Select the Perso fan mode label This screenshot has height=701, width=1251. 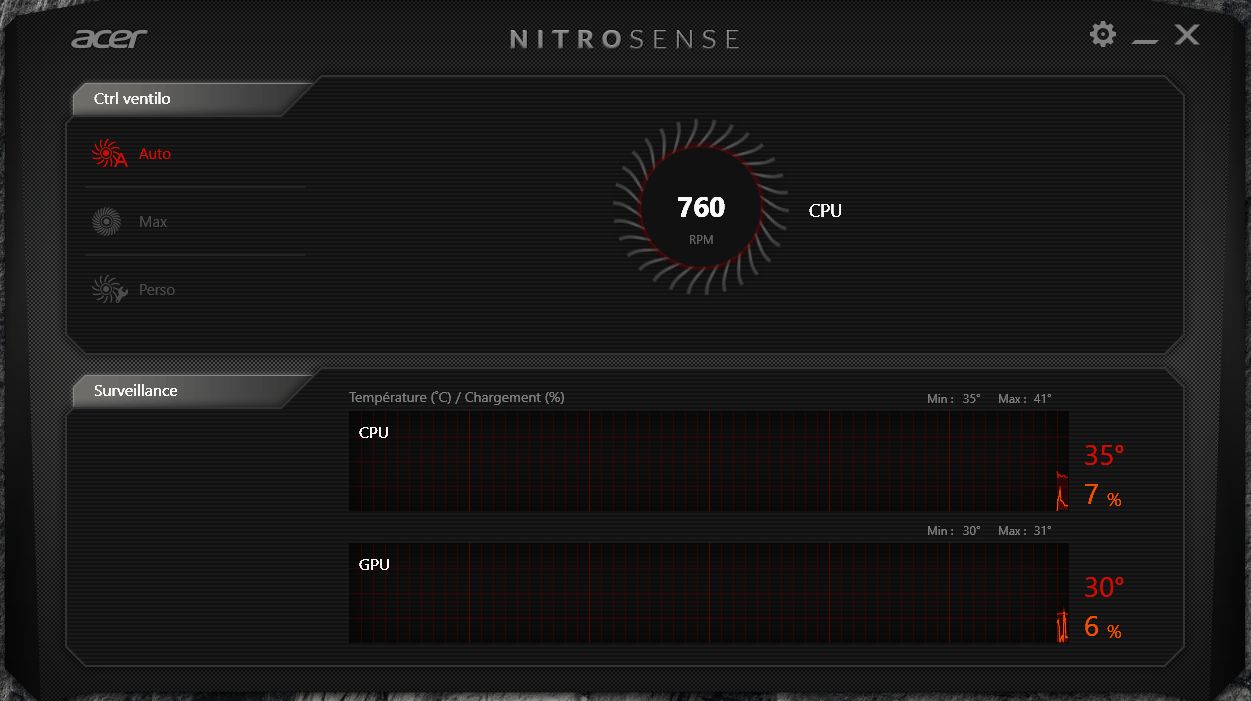point(157,290)
